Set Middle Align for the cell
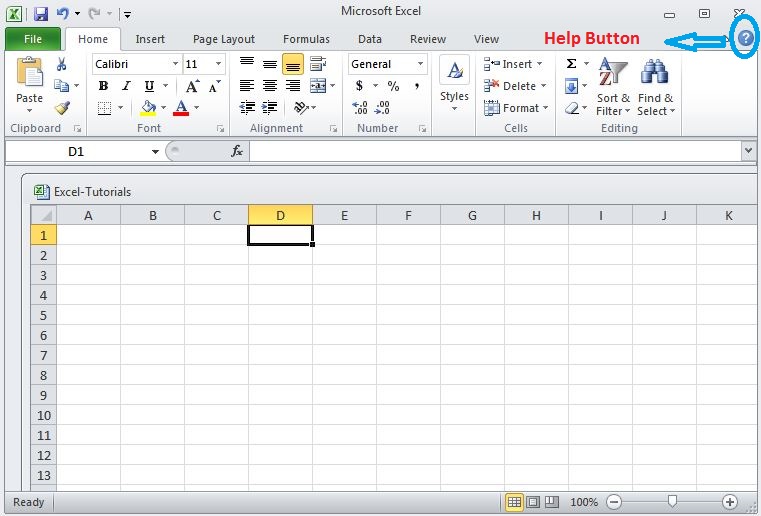This screenshot has width=761, height=516. [x=270, y=64]
